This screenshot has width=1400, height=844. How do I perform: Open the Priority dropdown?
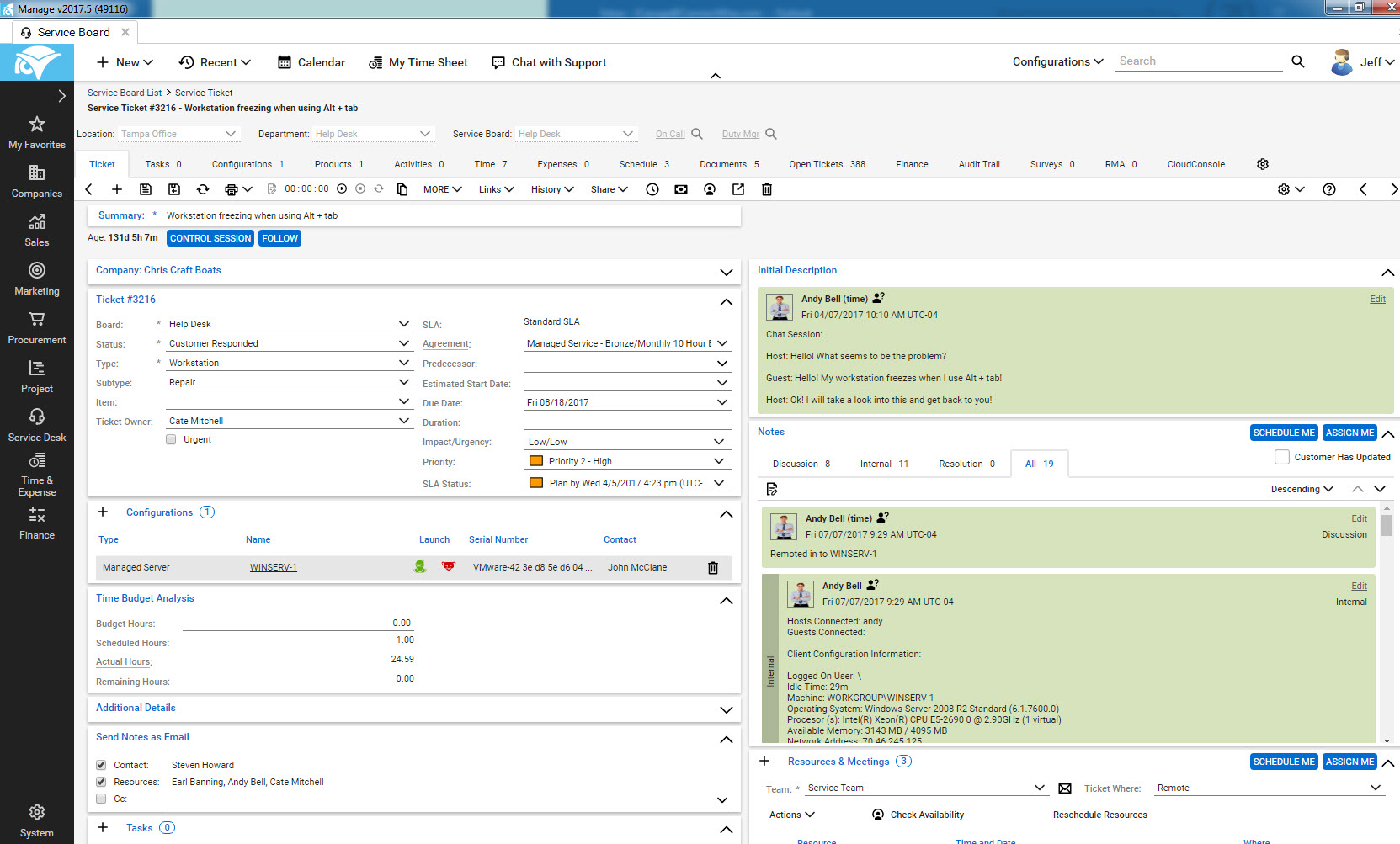719,461
